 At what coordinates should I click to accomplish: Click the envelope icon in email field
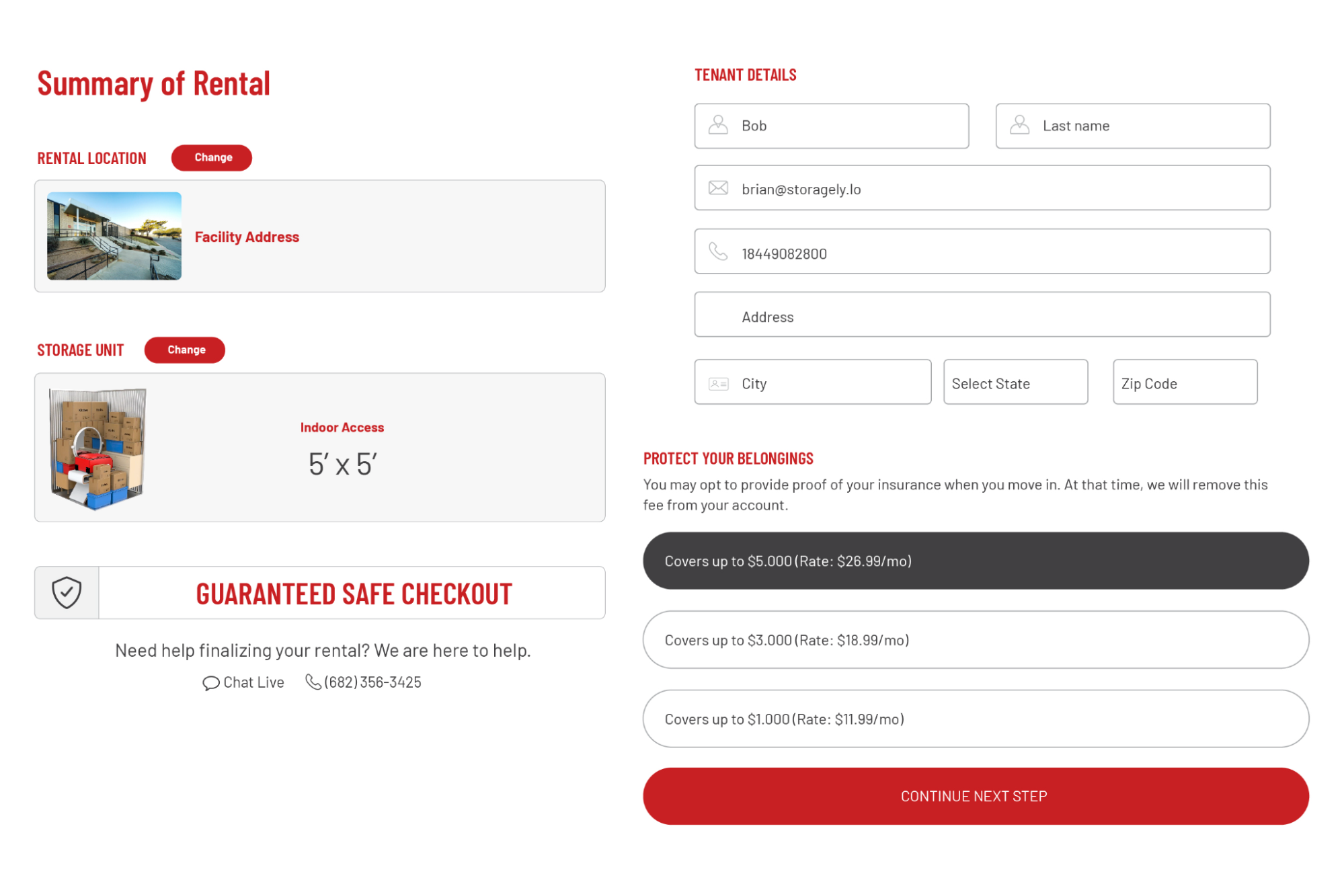tap(718, 188)
